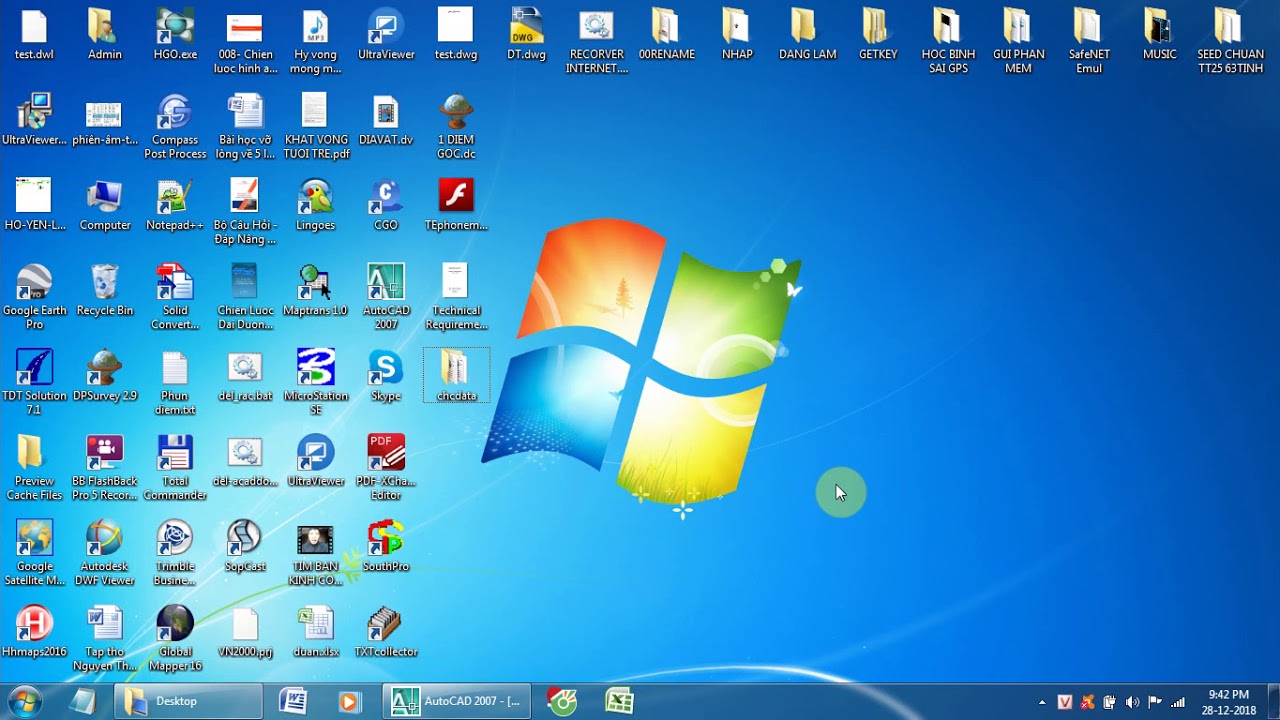Image resolution: width=1280 pixels, height=720 pixels.
Task: Select Solid Converter desktop icon
Action: tap(175, 296)
